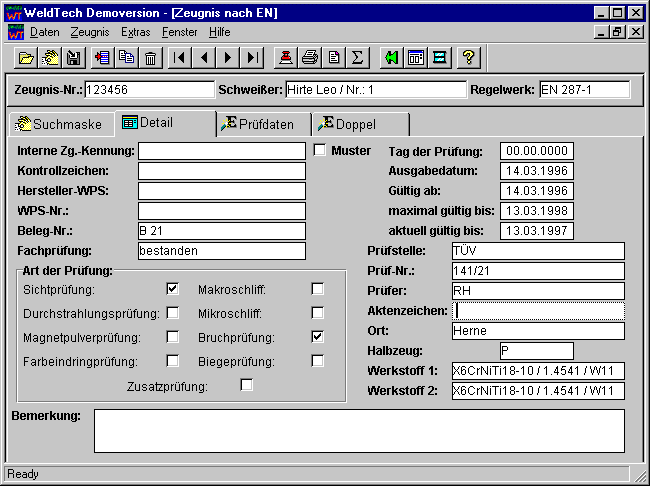
Task: Go to the next record arrow
Action: [229, 57]
